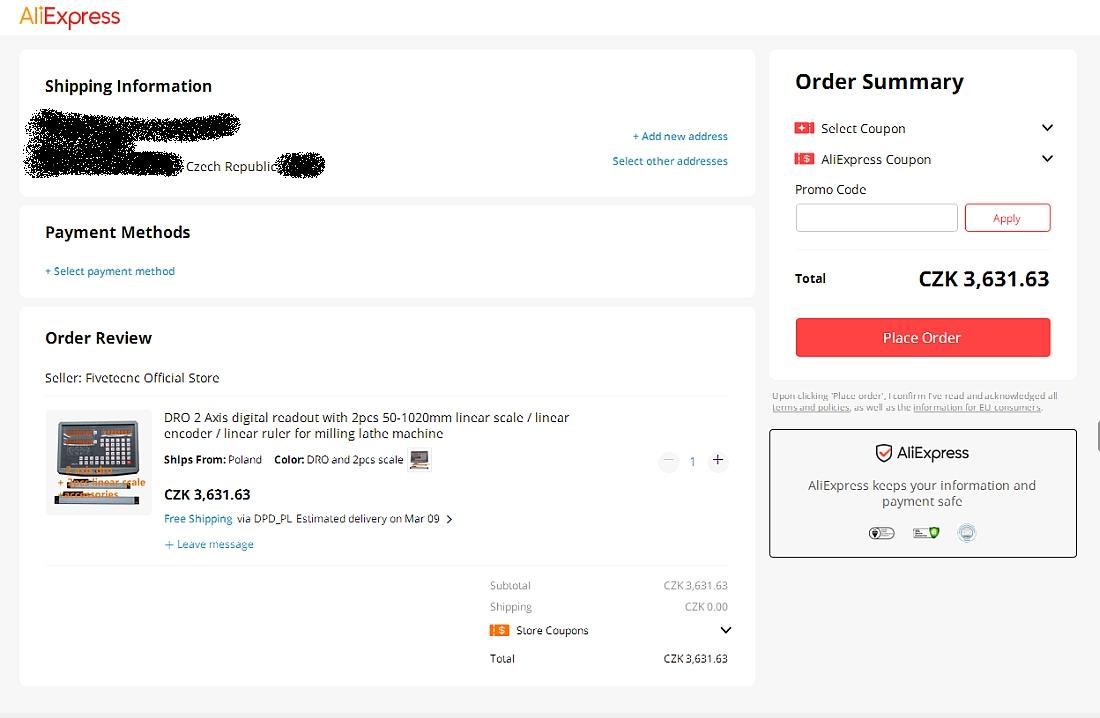Image resolution: width=1100 pixels, height=718 pixels.
Task: Click the Promo Code input field
Action: [x=876, y=218]
